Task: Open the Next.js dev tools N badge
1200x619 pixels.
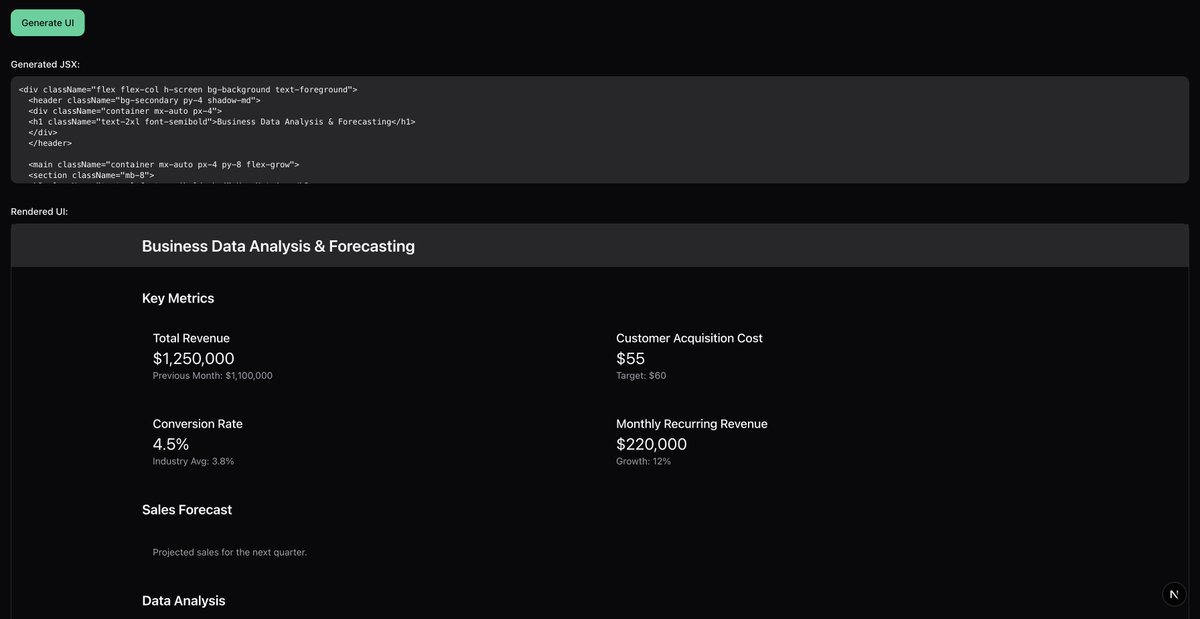Action: [1171, 592]
